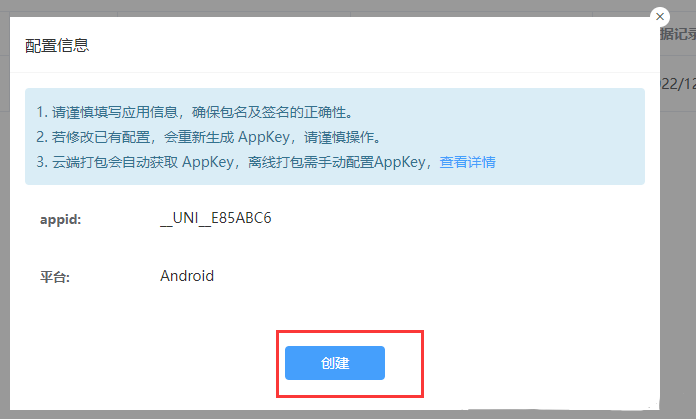
Task: Click the partially hidden 22/12 date cell
Action: coord(678,84)
